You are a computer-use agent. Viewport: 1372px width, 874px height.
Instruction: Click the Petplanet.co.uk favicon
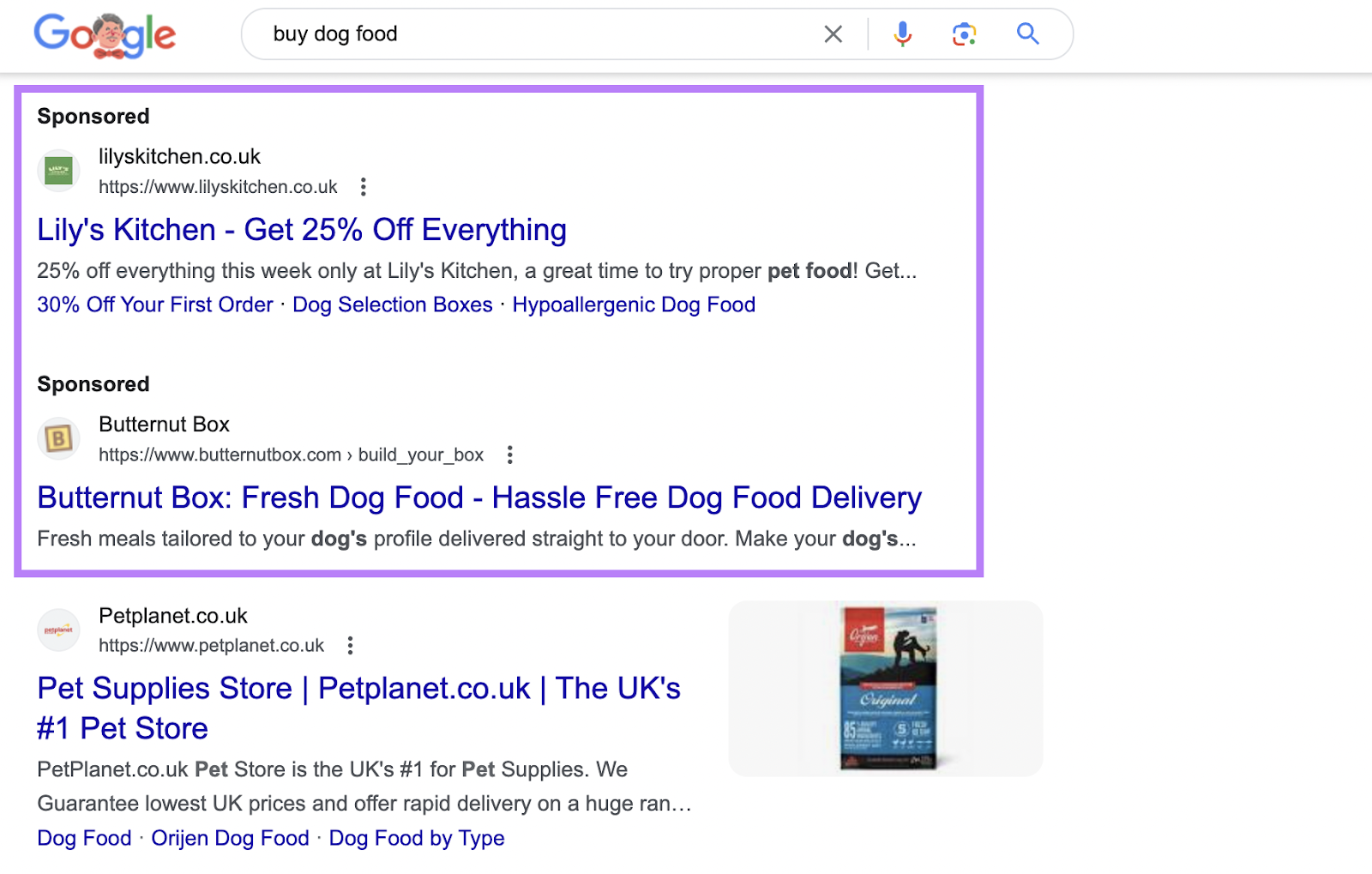58,630
